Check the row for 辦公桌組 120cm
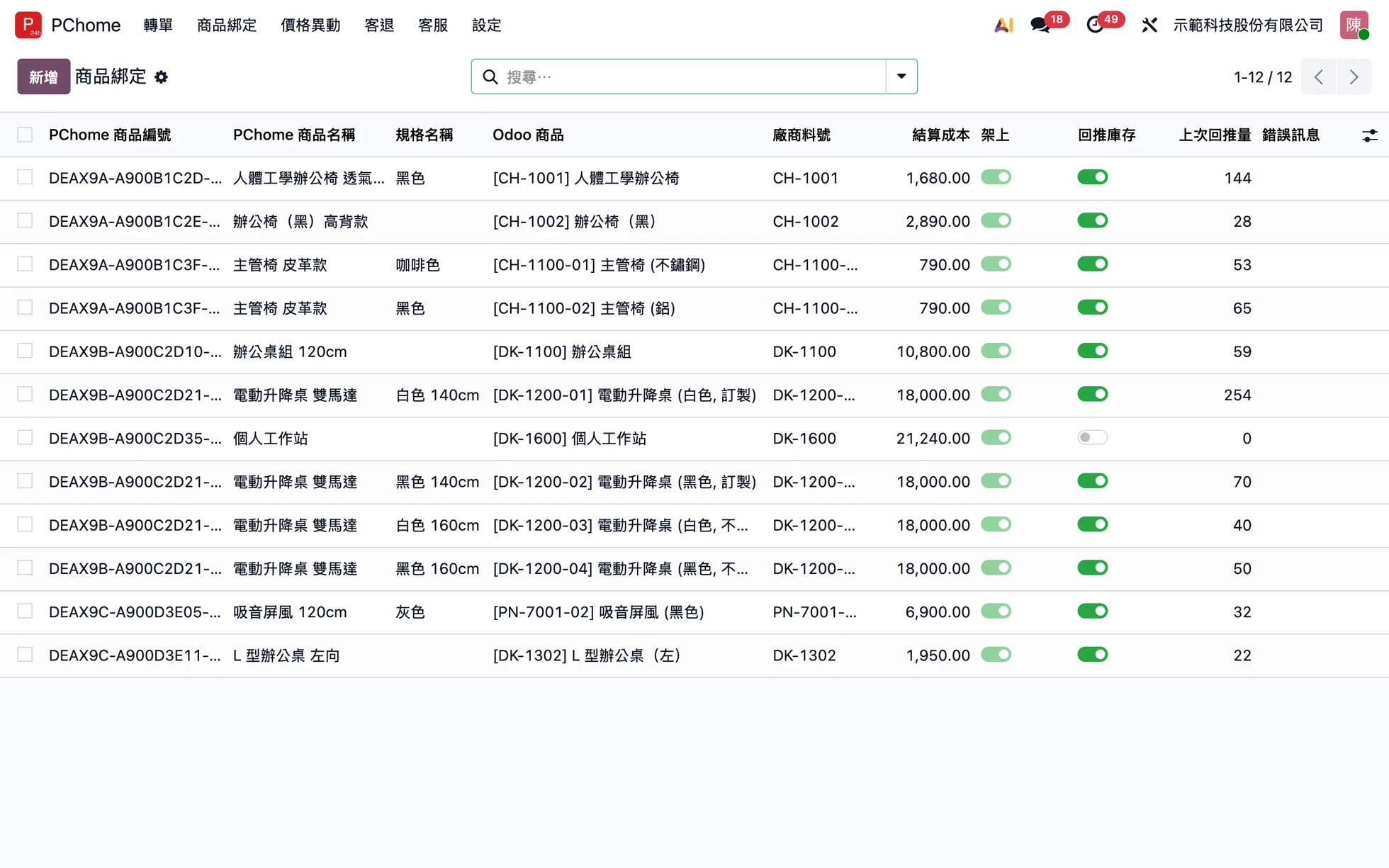Screen dimensions: 1389x868 25,351
